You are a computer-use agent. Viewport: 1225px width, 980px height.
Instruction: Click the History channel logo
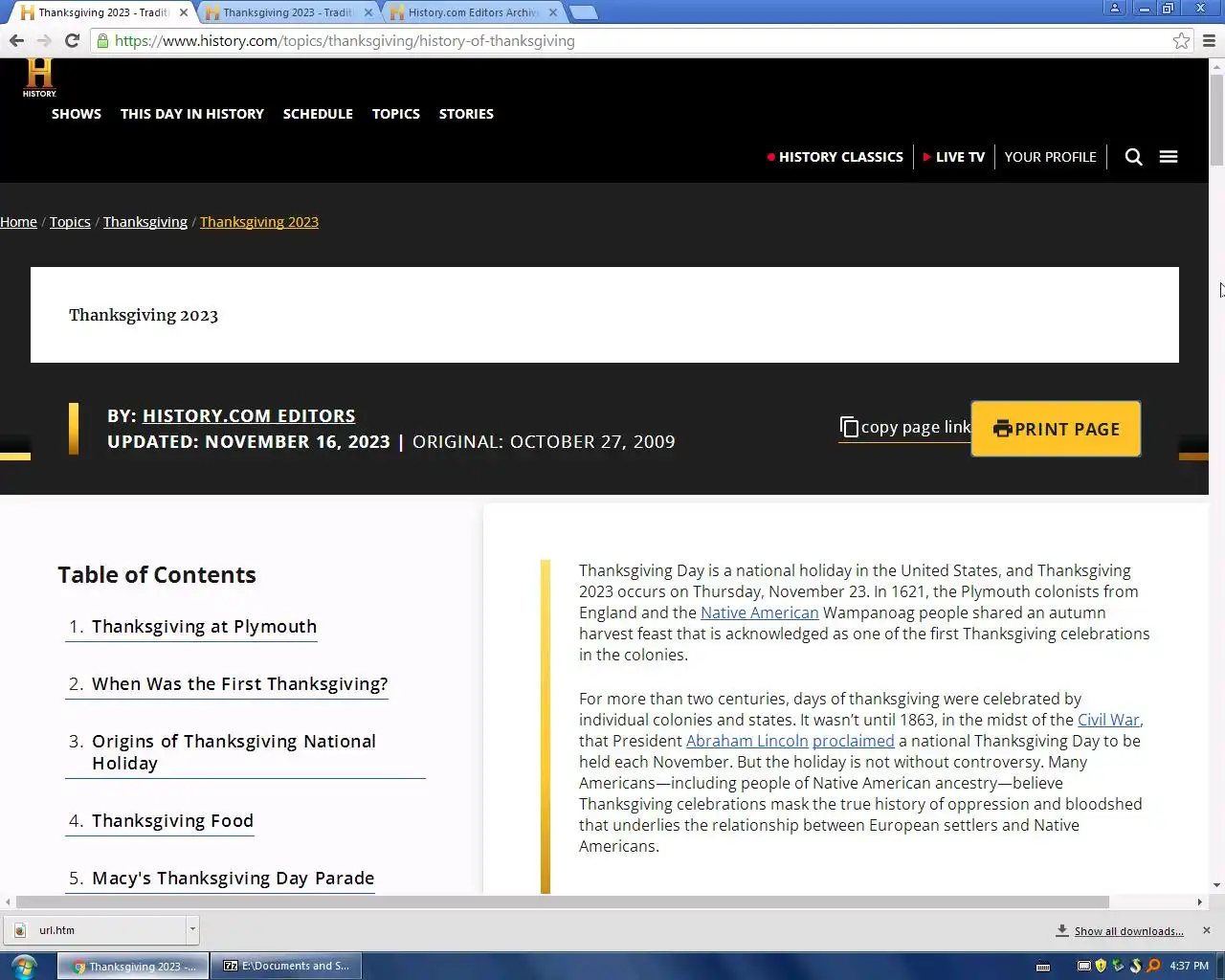39,78
